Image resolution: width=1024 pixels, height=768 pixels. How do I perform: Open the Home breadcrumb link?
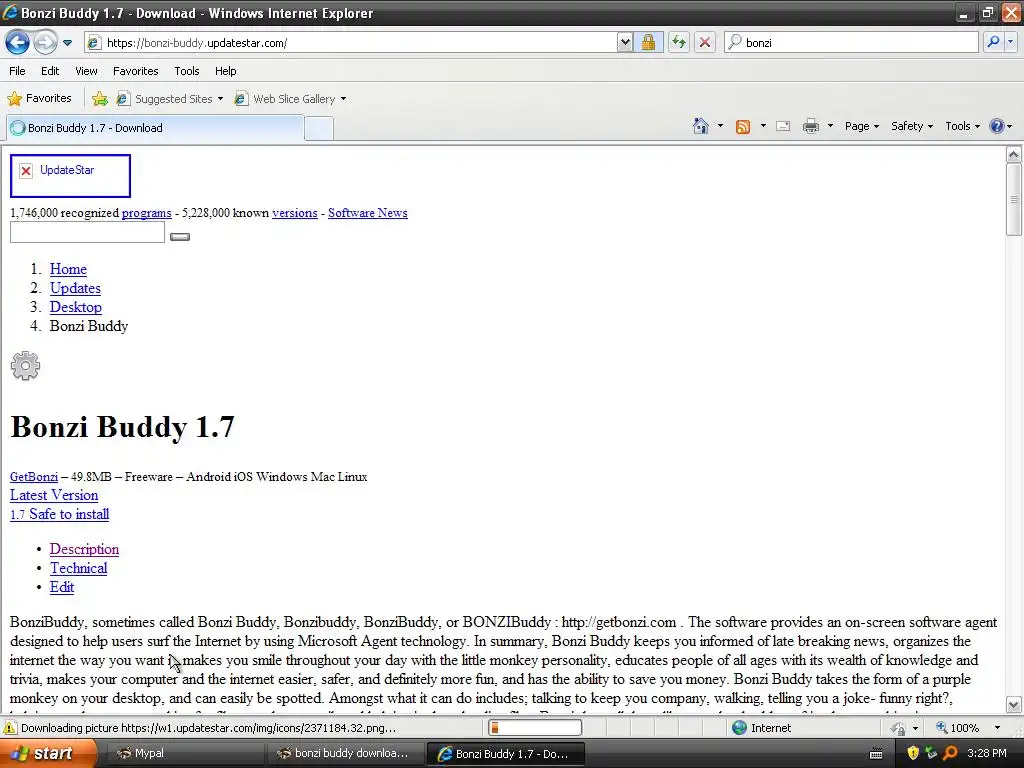[x=68, y=269]
